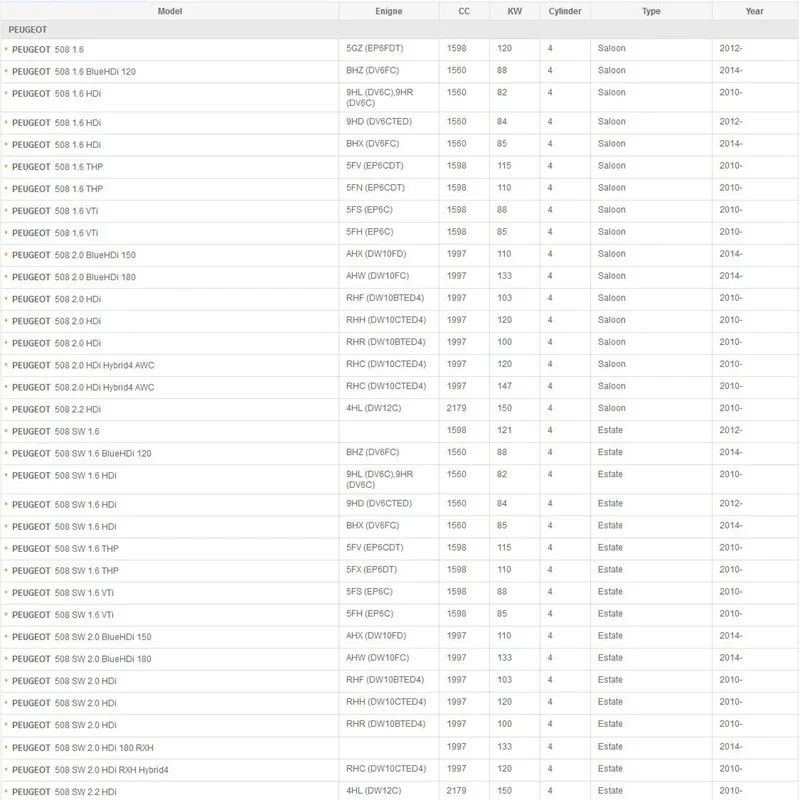The image size is (800, 800).
Task: Select PEUGEOT 508 2.0 BlueHDi 180 saloon model
Action: [74, 277]
